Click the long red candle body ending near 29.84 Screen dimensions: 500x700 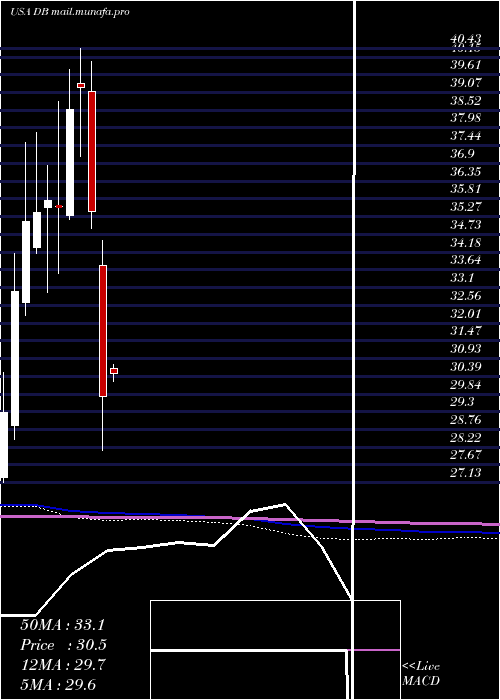click(103, 331)
